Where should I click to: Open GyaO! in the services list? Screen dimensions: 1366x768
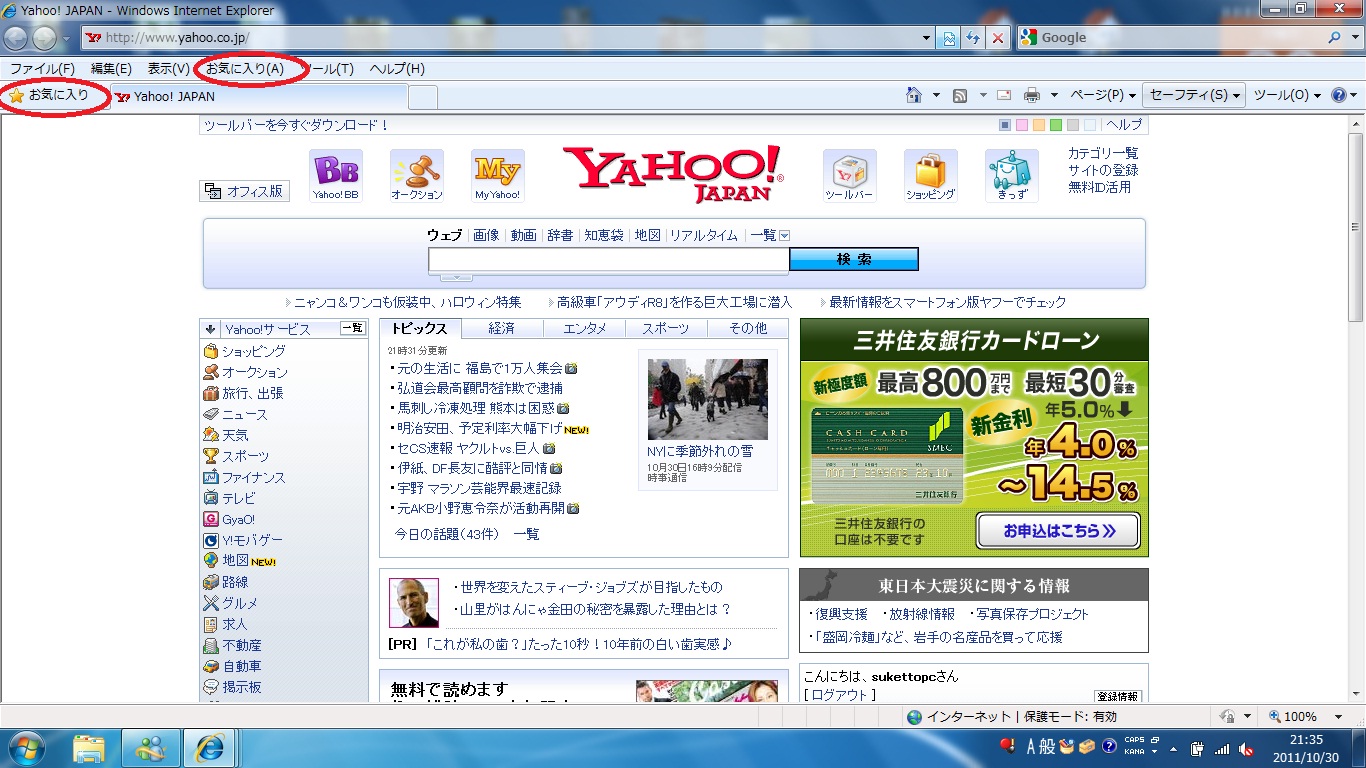[x=238, y=519]
